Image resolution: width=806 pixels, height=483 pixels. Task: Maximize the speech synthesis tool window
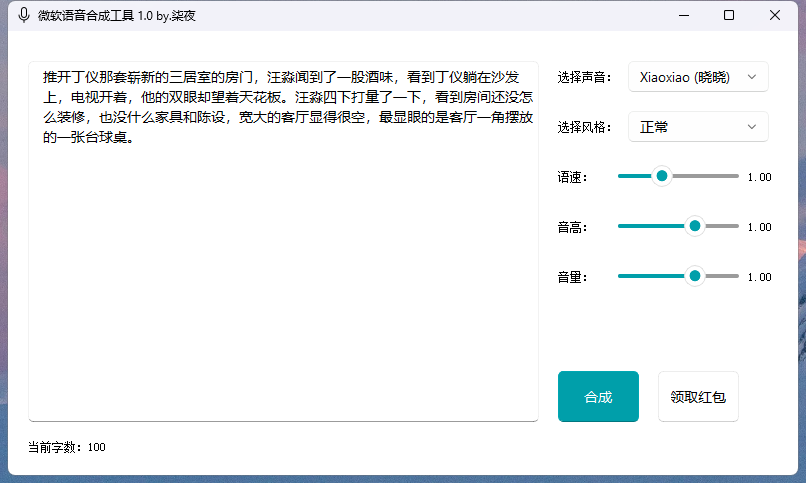729,15
